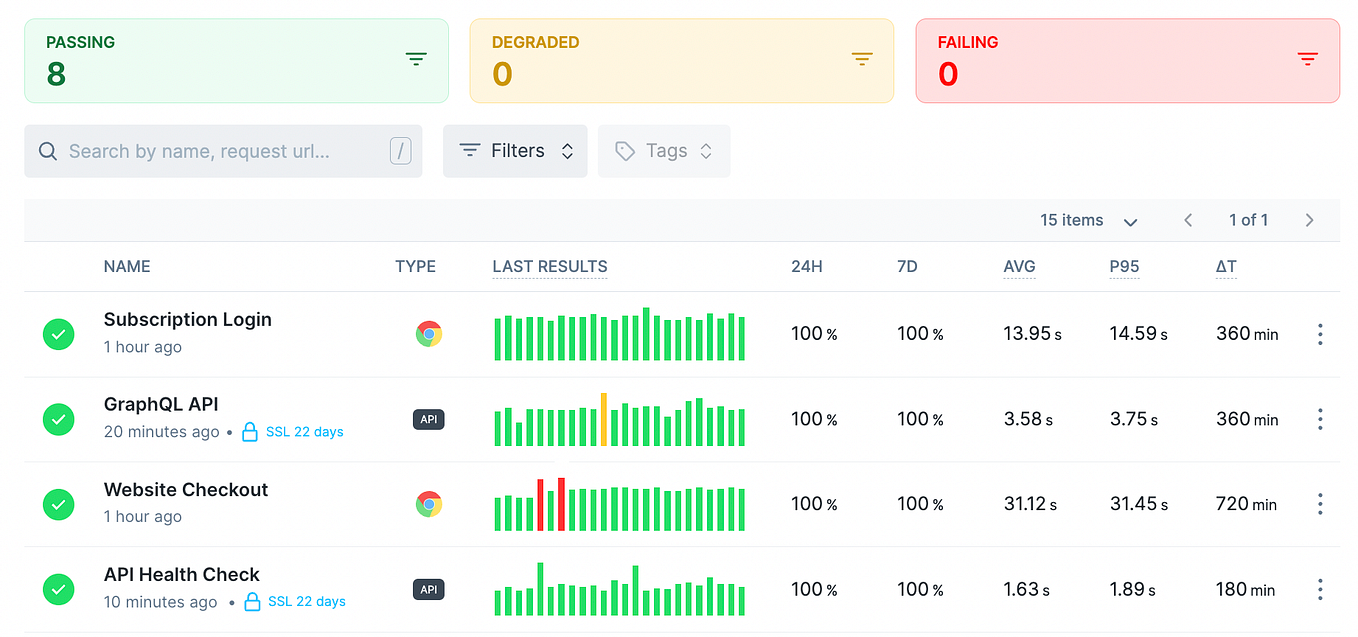Click the API Health Check SSL lock icon
This screenshot has width=1358, height=637.
pos(252,602)
